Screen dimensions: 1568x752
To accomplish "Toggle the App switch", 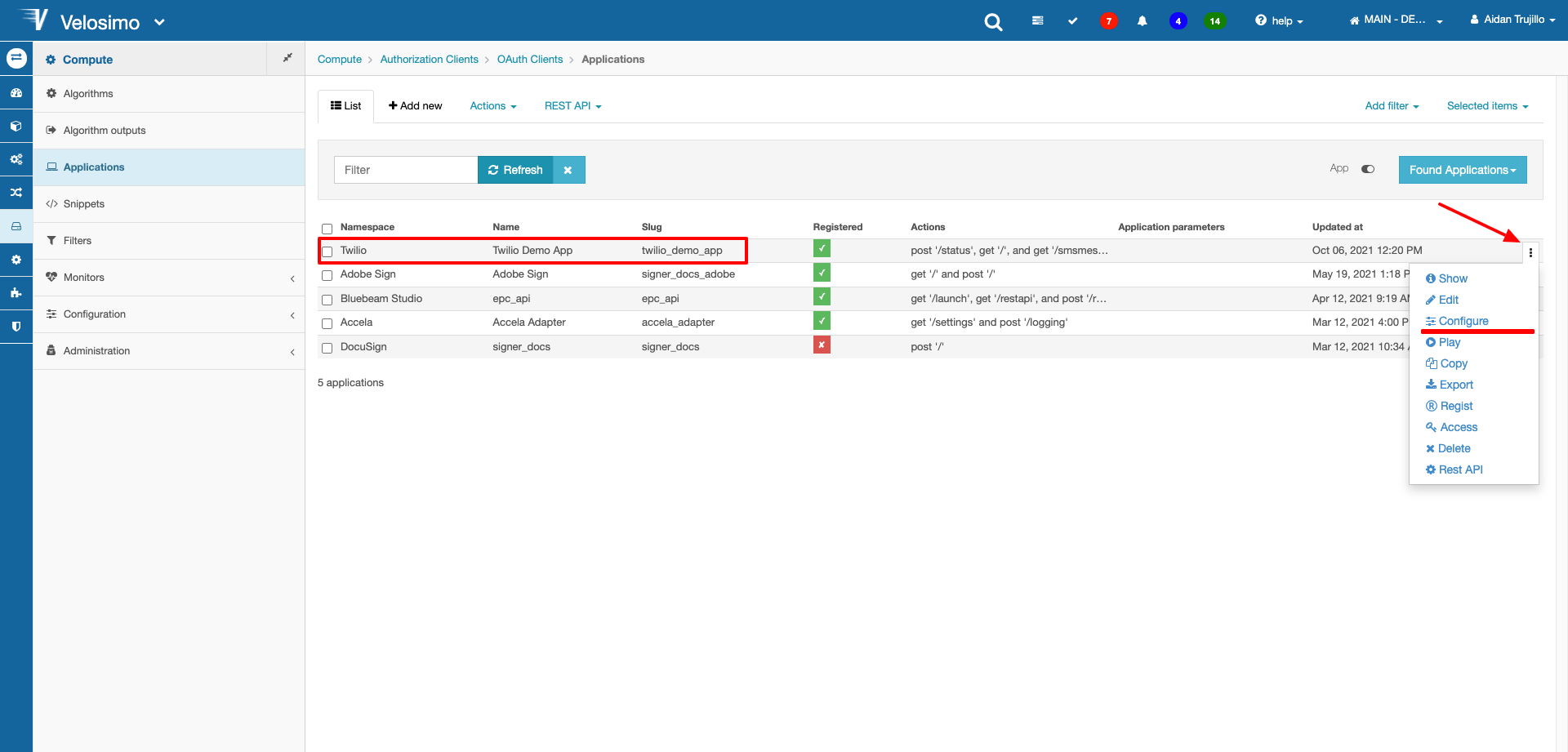I will (x=1368, y=169).
